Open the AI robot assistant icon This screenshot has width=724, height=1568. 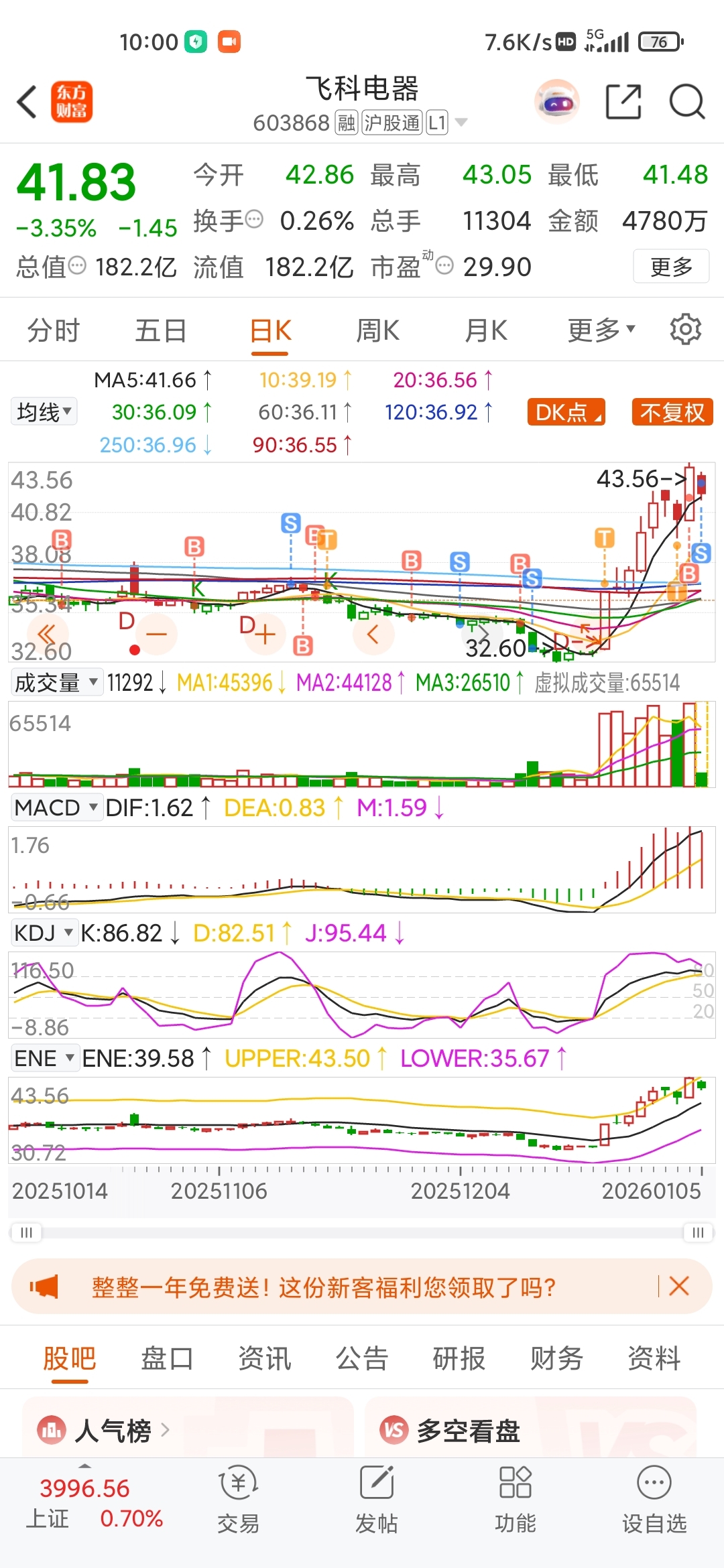557,102
